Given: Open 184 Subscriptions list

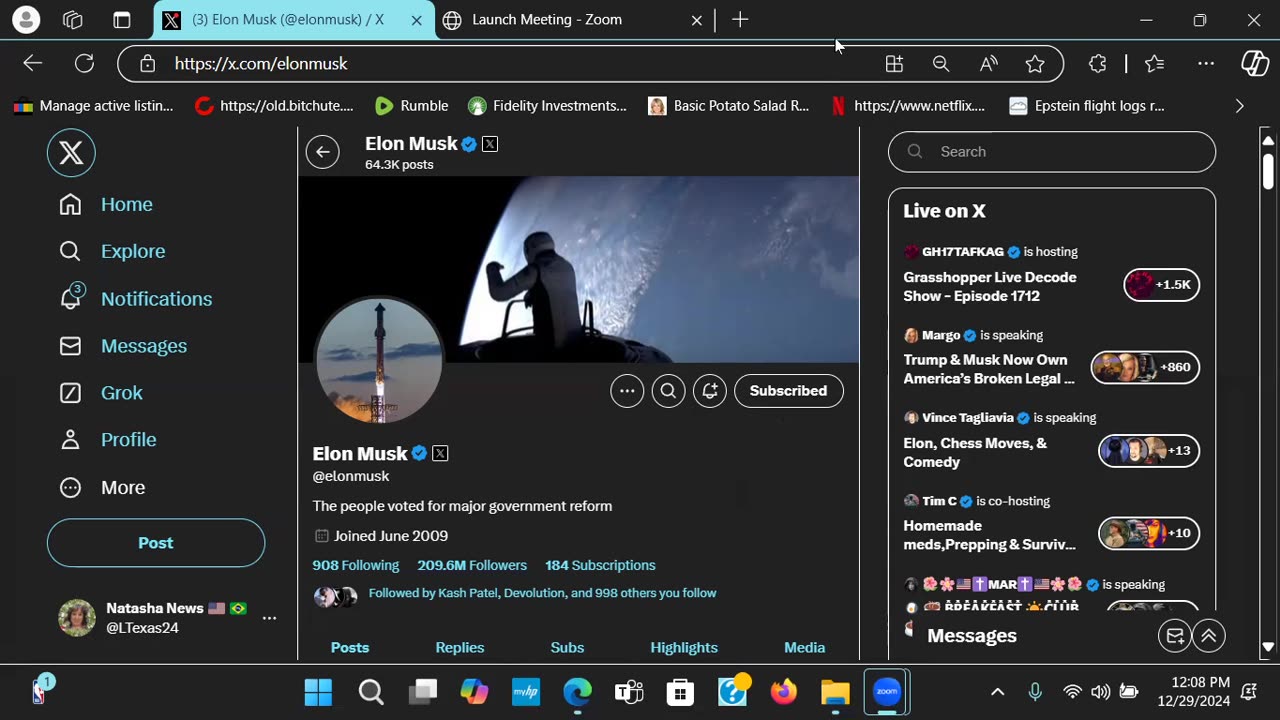Looking at the screenshot, I should click(x=600, y=565).
